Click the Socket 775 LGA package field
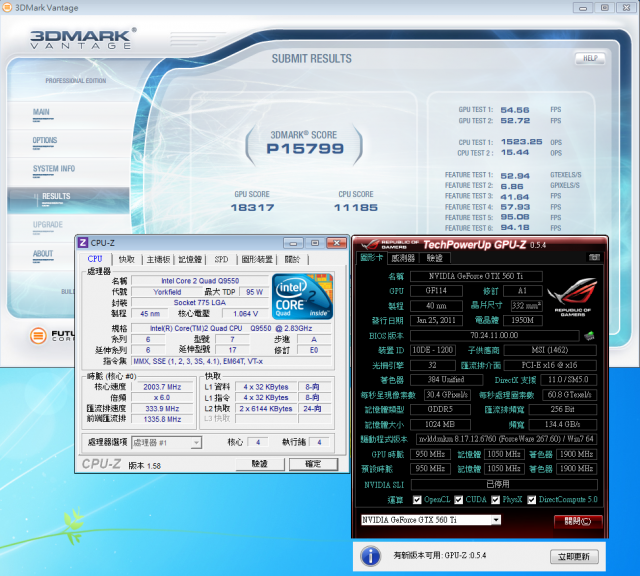The height and width of the screenshot is (576, 640). coord(200,302)
